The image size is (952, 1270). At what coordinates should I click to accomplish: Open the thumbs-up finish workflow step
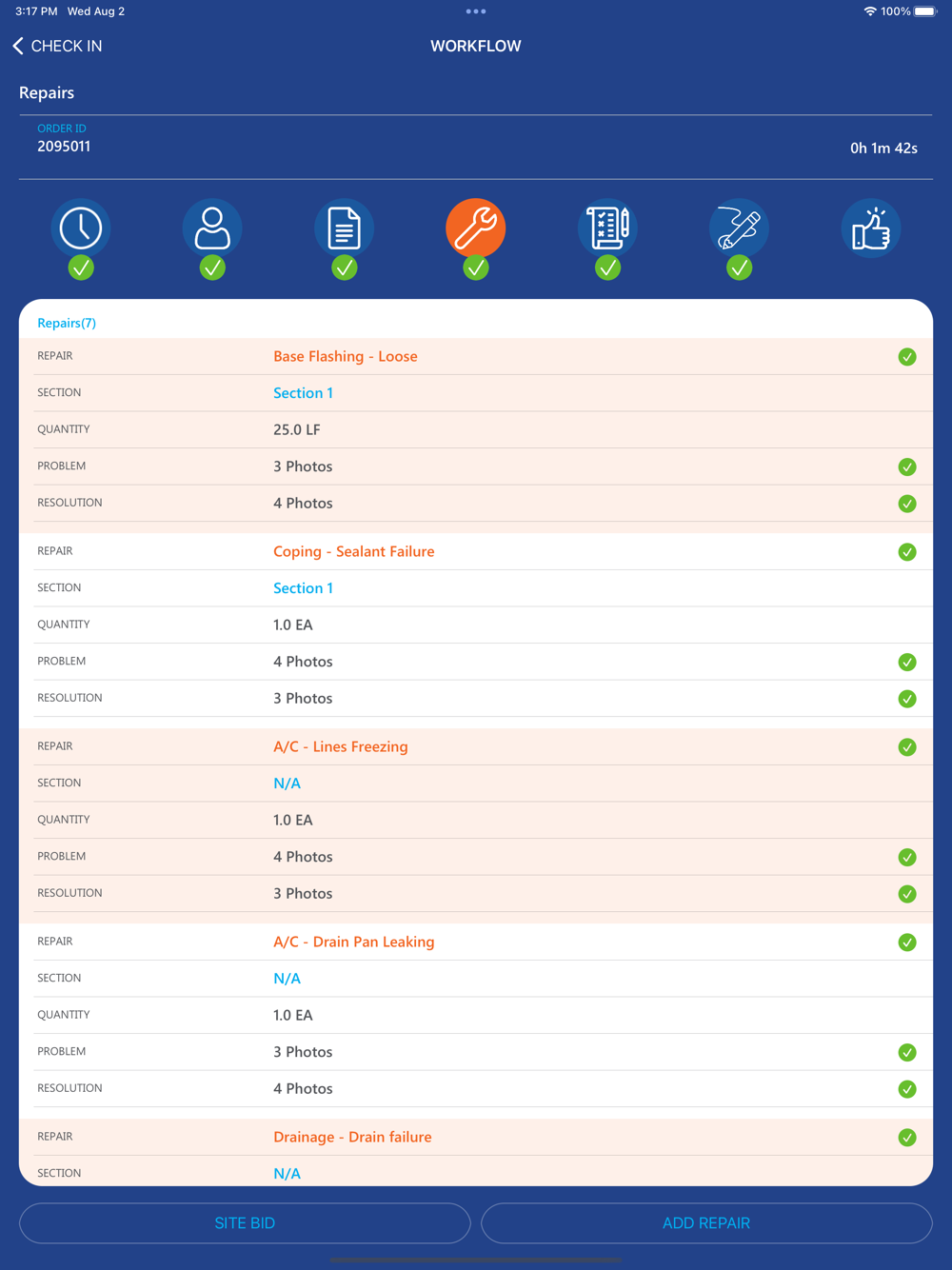coord(870,228)
